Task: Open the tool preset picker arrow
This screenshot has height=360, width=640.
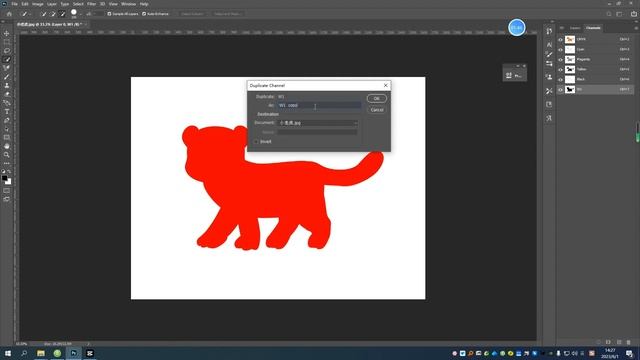Action: click(30, 14)
